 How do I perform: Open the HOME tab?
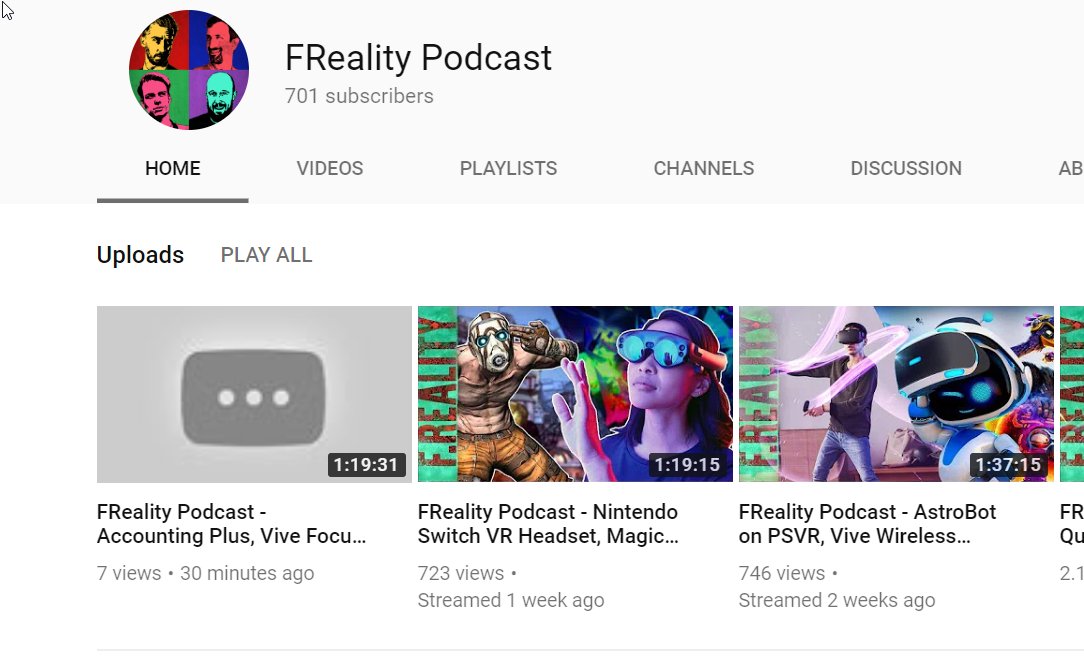pyautogui.click(x=173, y=168)
